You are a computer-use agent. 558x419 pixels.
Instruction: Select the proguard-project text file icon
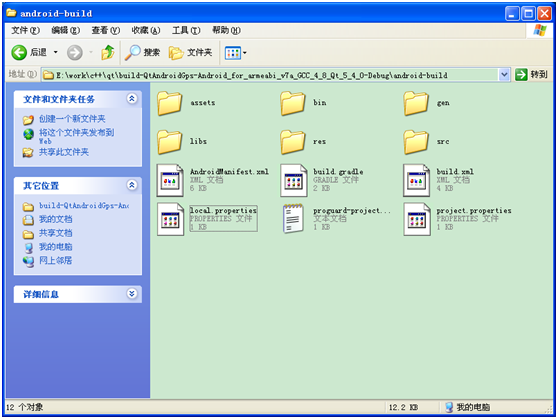pyautogui.click(x=294, y=219)
